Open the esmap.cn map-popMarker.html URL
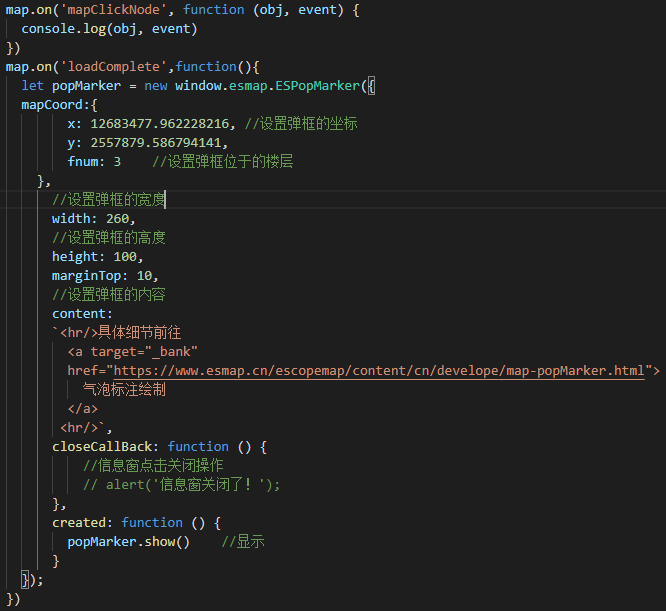 click(379, 371)
